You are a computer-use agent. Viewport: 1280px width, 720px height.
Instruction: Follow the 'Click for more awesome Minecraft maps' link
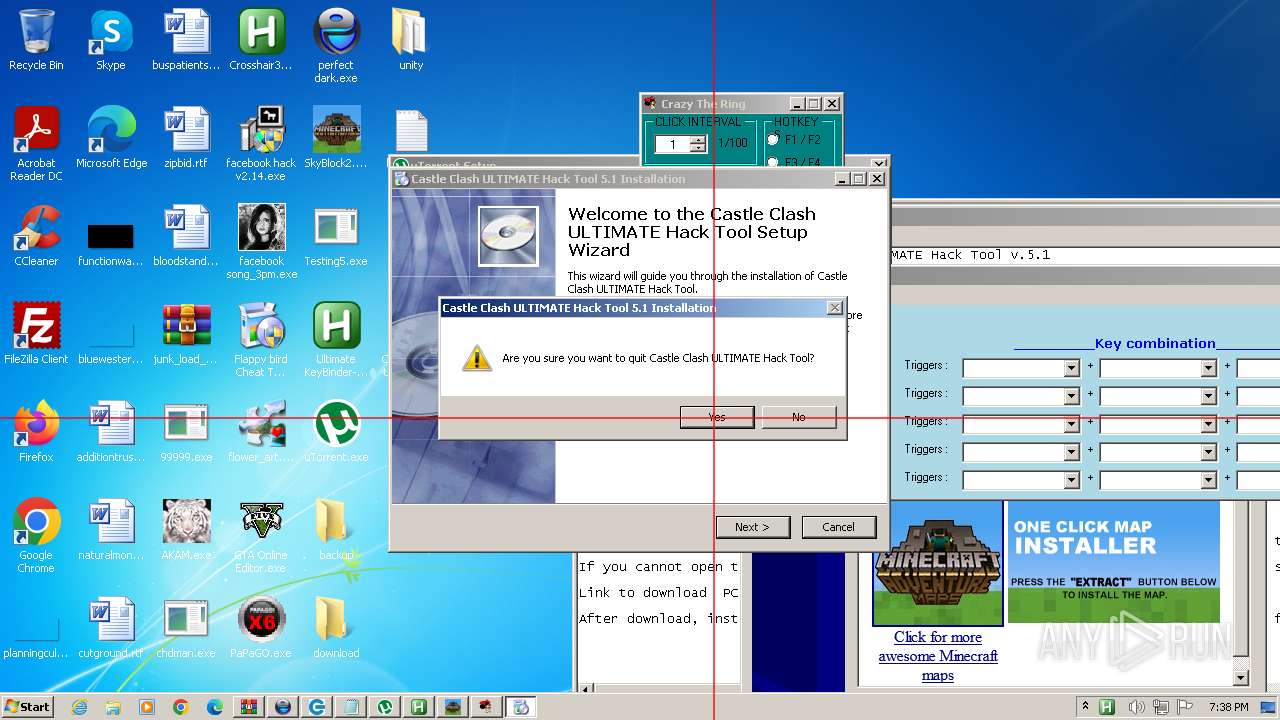[938, 656]
